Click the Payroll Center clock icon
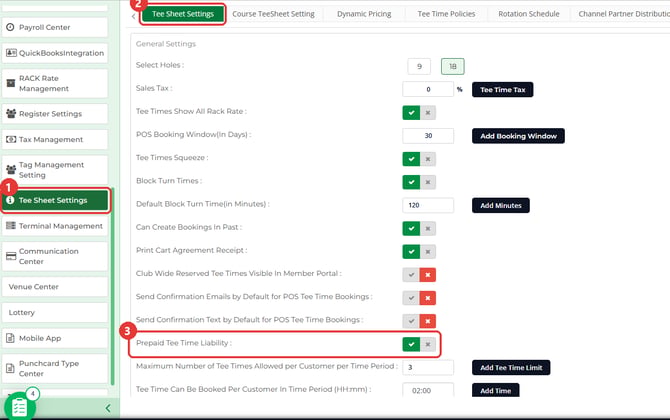The width and height of the screenshot is (670, 420). point(10,27)
